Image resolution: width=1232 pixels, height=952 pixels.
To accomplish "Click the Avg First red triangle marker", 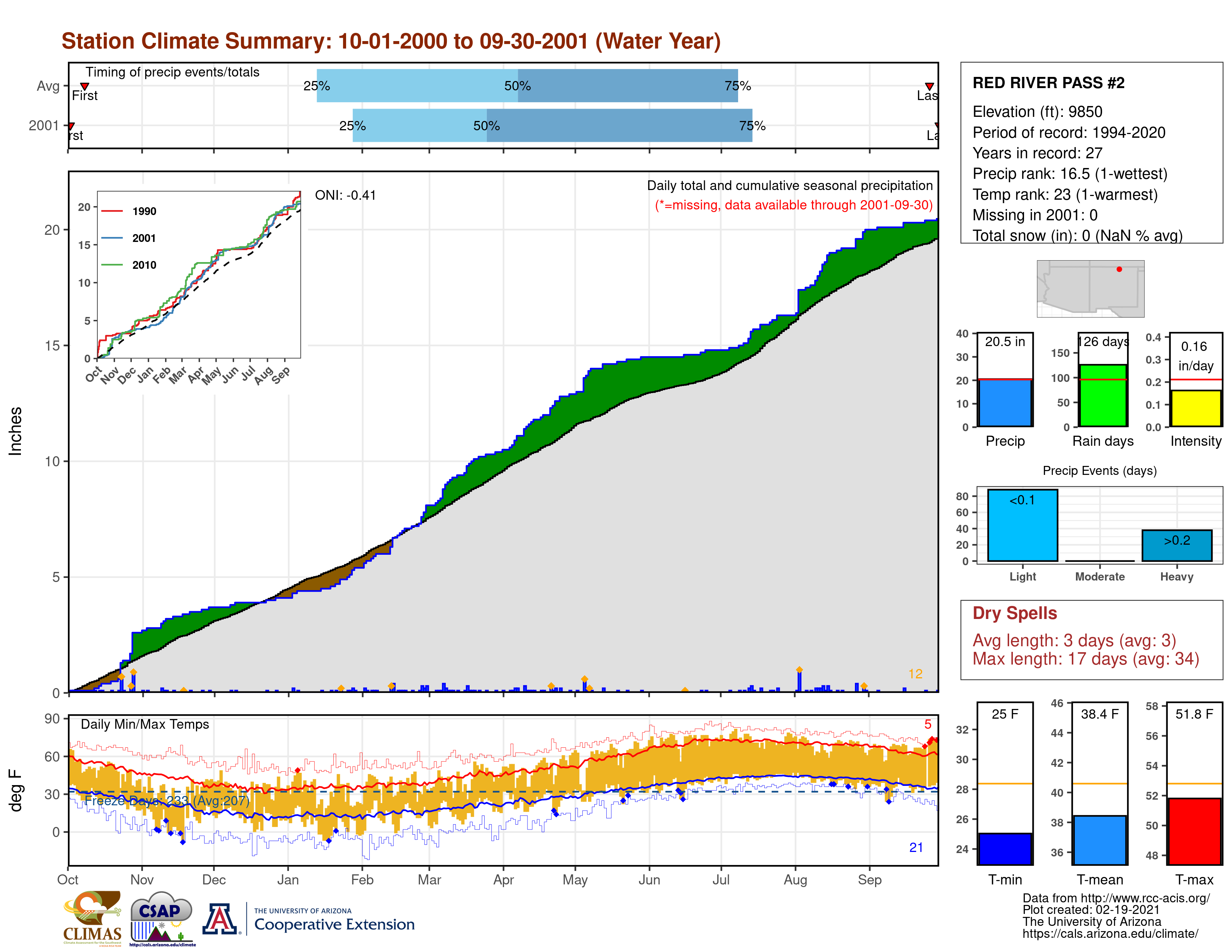I will point(85,86).
